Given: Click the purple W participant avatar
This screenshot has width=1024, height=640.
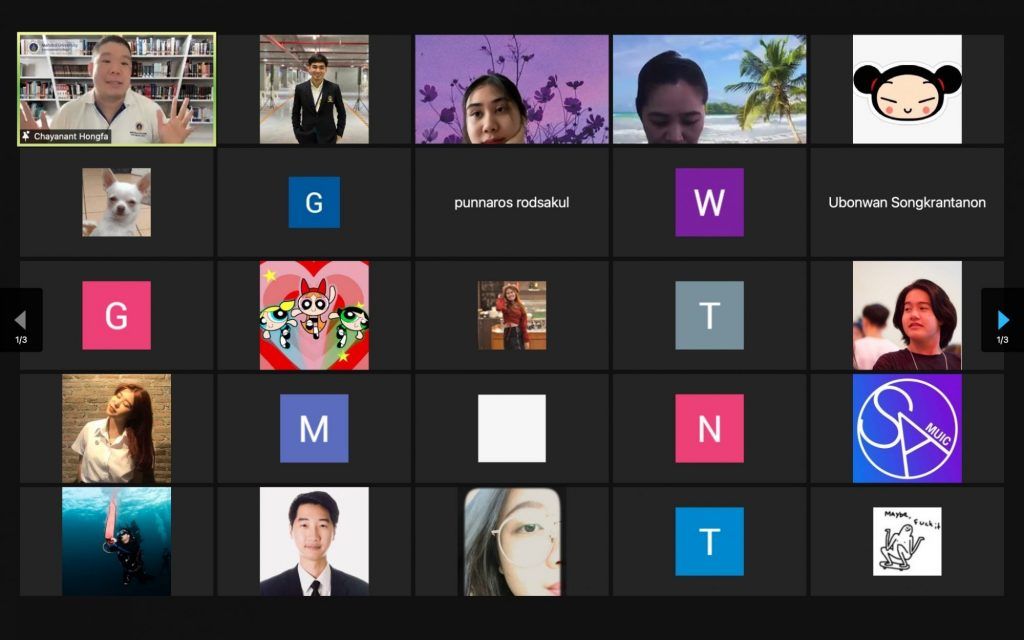Looking at the screenshot, I should pyautogui.click(x=709, y=203).
